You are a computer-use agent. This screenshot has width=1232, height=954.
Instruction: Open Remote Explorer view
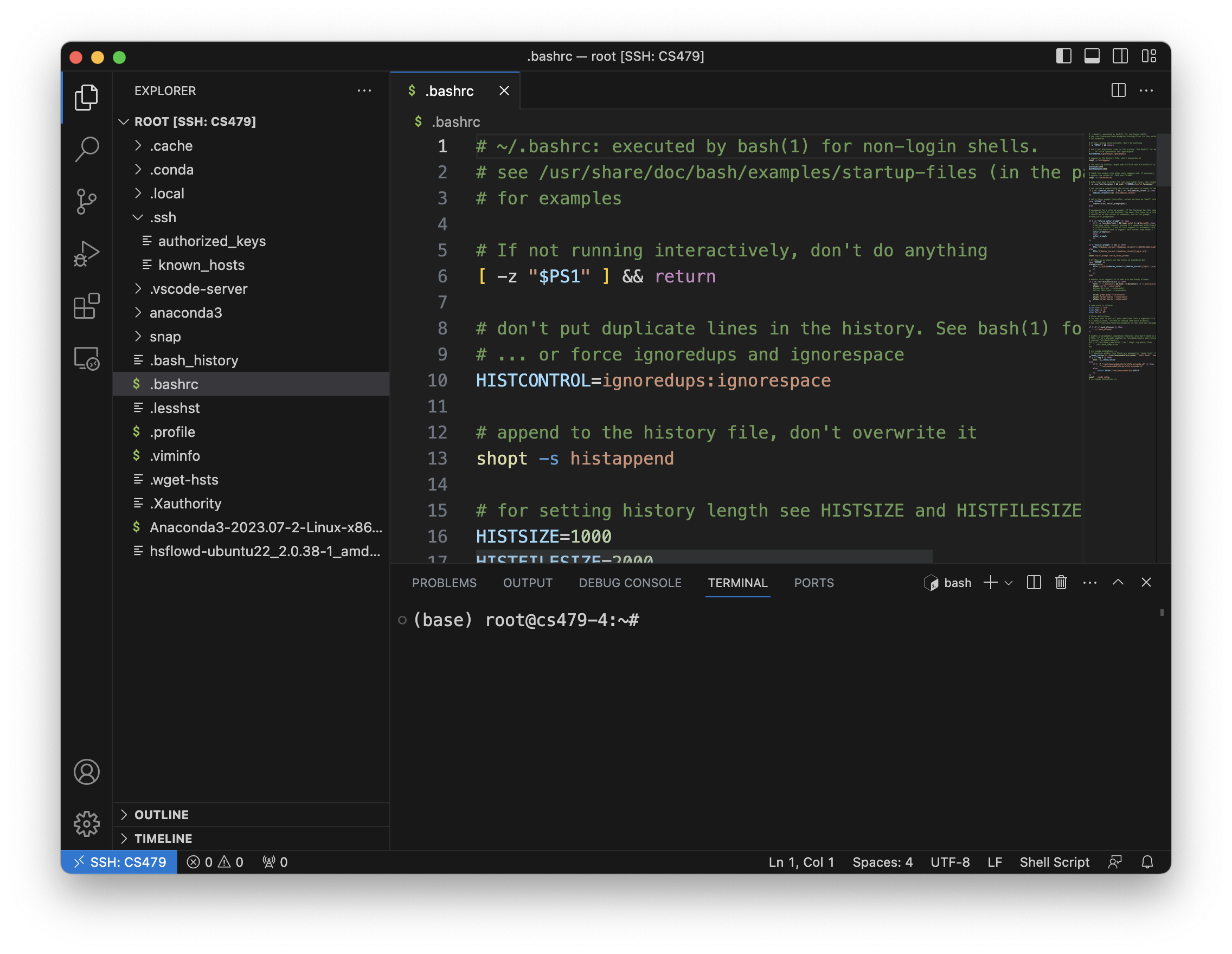[x=86, y=359]
